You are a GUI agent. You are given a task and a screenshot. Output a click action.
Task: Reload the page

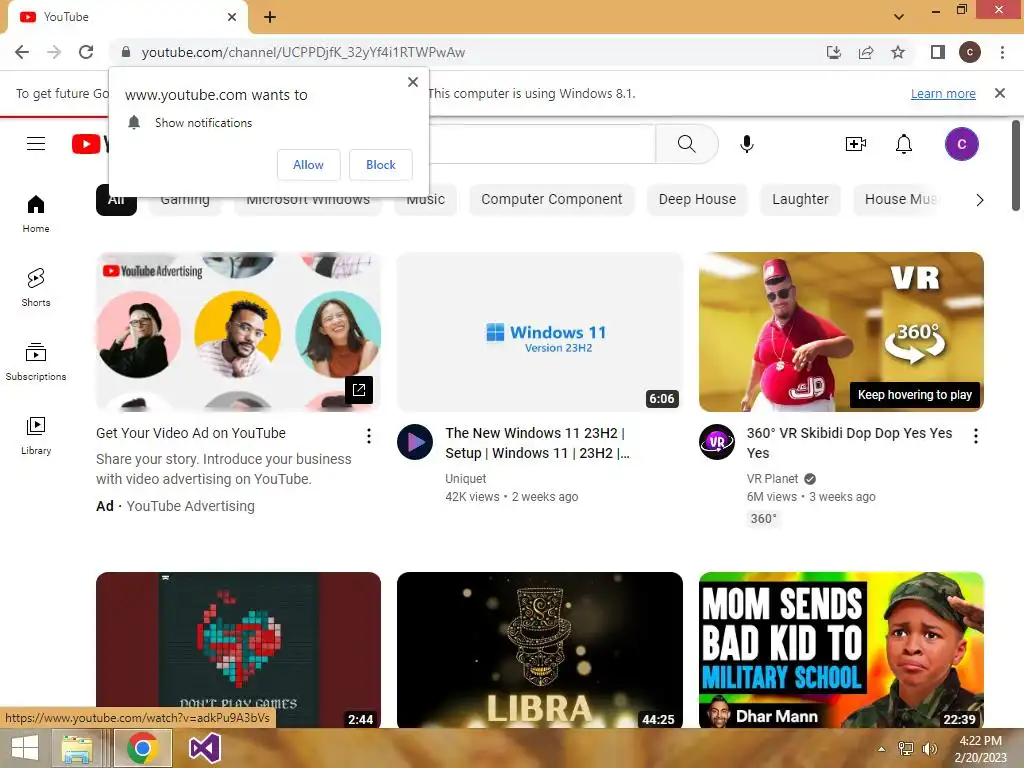click(86, 52)
